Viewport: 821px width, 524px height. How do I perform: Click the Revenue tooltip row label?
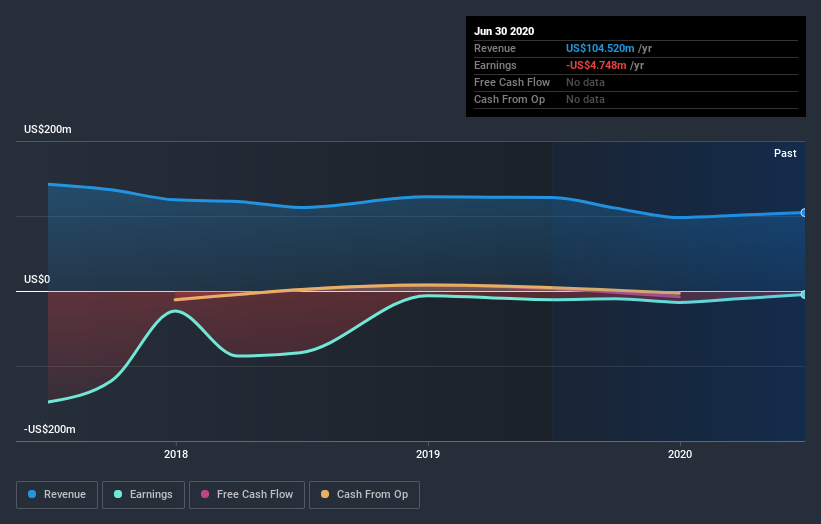(x=495, y=49)
